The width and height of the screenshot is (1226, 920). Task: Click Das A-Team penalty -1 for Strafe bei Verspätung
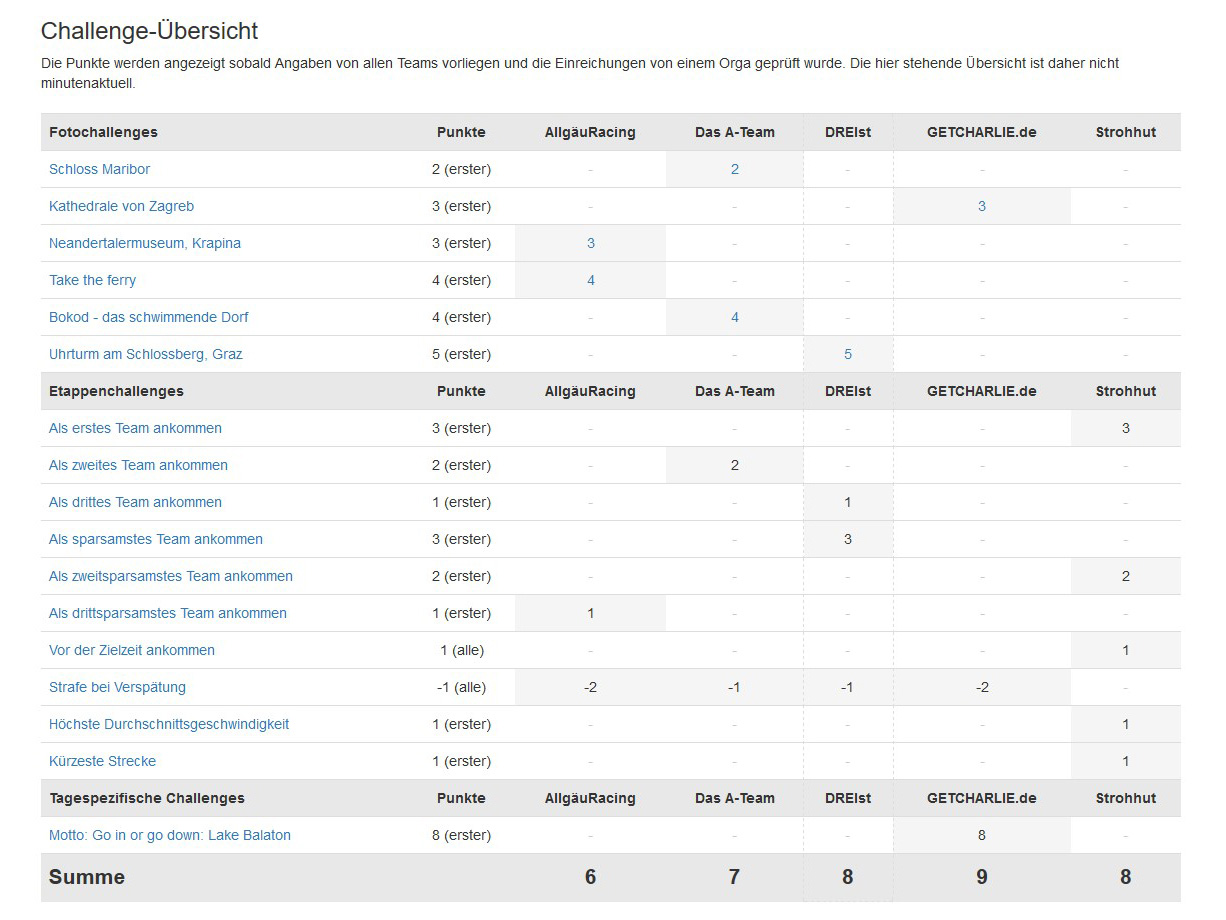click(x=735, y=687)
